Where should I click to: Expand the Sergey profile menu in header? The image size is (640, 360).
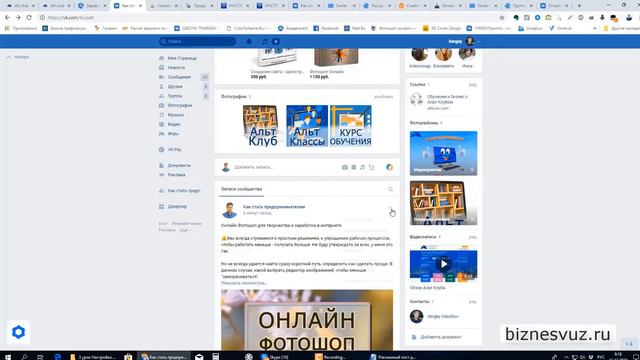(x=463, y=41)
